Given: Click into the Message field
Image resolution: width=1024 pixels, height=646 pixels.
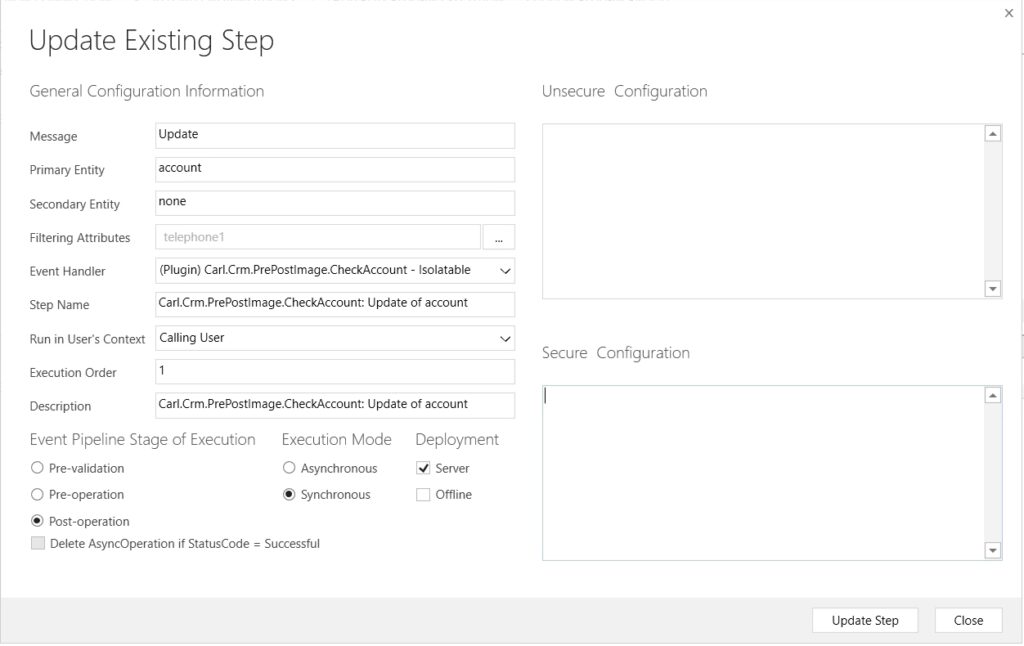Looking at the screenshot, I should click(x=335, y=135).
